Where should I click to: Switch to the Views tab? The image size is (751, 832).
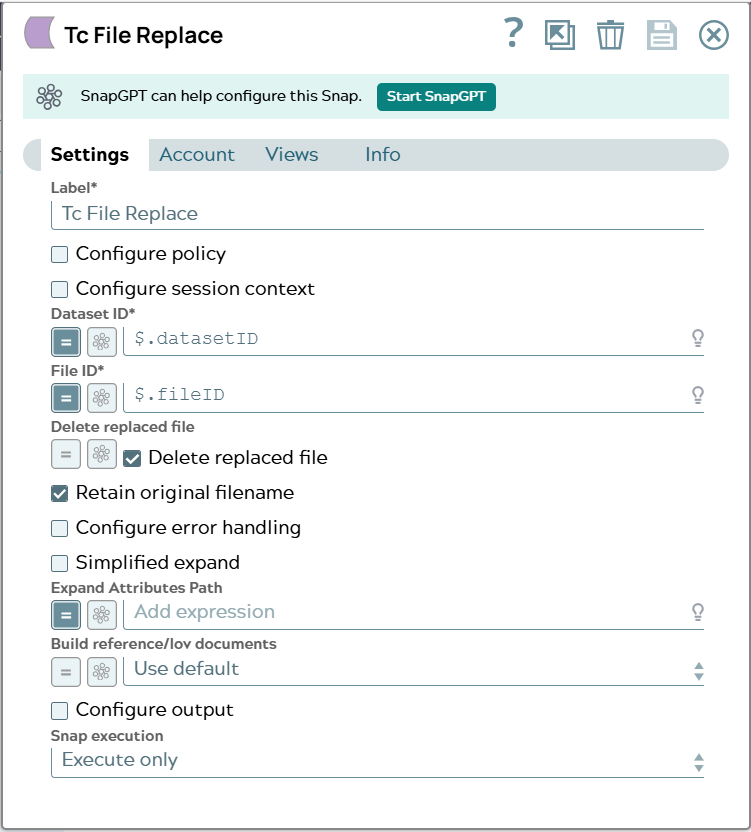coord(291,155)
